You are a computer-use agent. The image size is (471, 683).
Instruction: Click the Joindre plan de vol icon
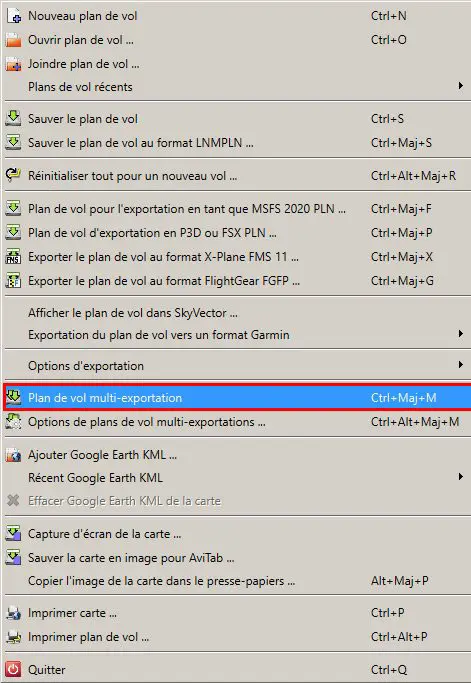click(14, 64)
